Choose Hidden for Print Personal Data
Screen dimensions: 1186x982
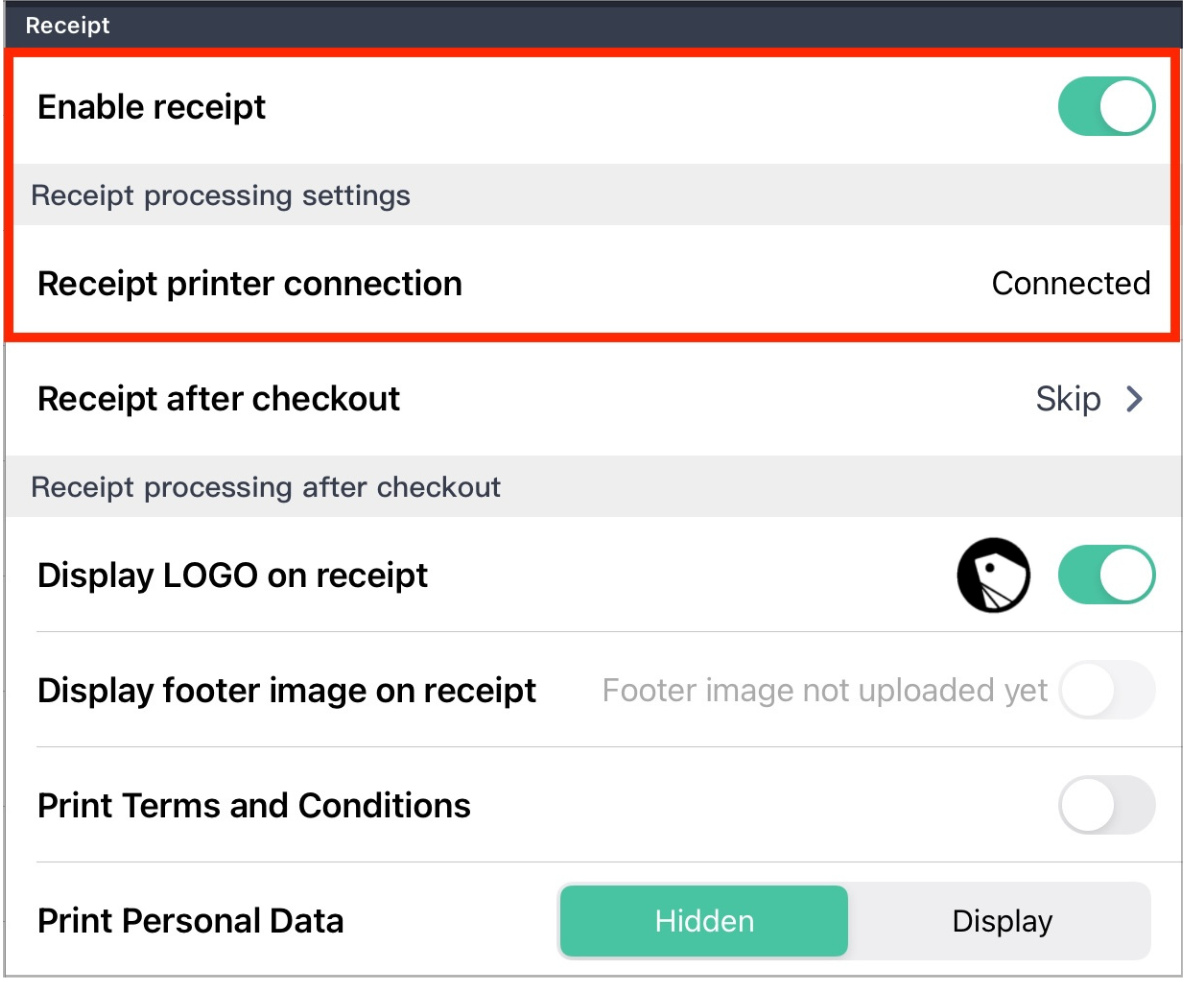[704, 921]
